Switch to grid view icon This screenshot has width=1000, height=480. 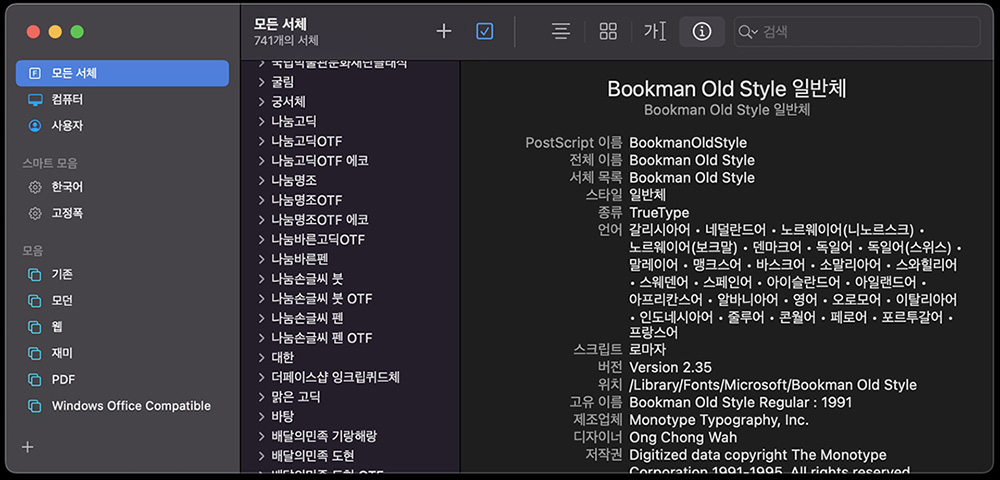point(608,31)
